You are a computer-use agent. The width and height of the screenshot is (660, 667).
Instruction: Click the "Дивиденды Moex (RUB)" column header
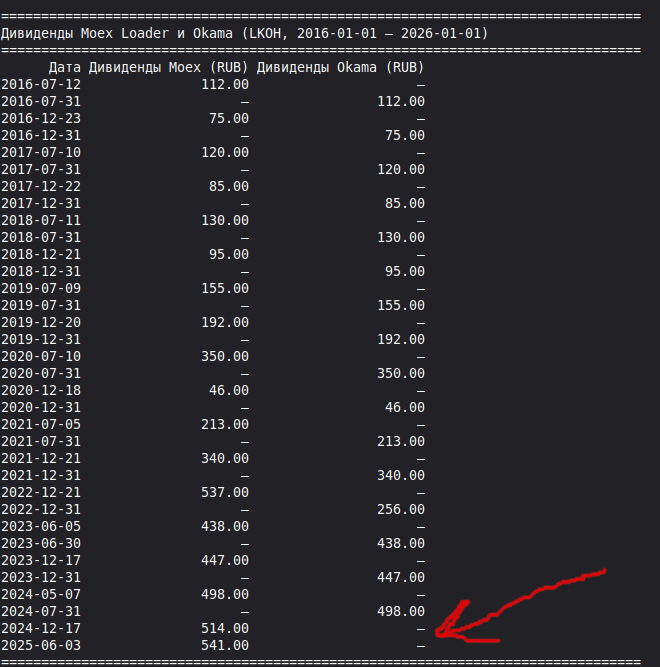coord(168,67)
